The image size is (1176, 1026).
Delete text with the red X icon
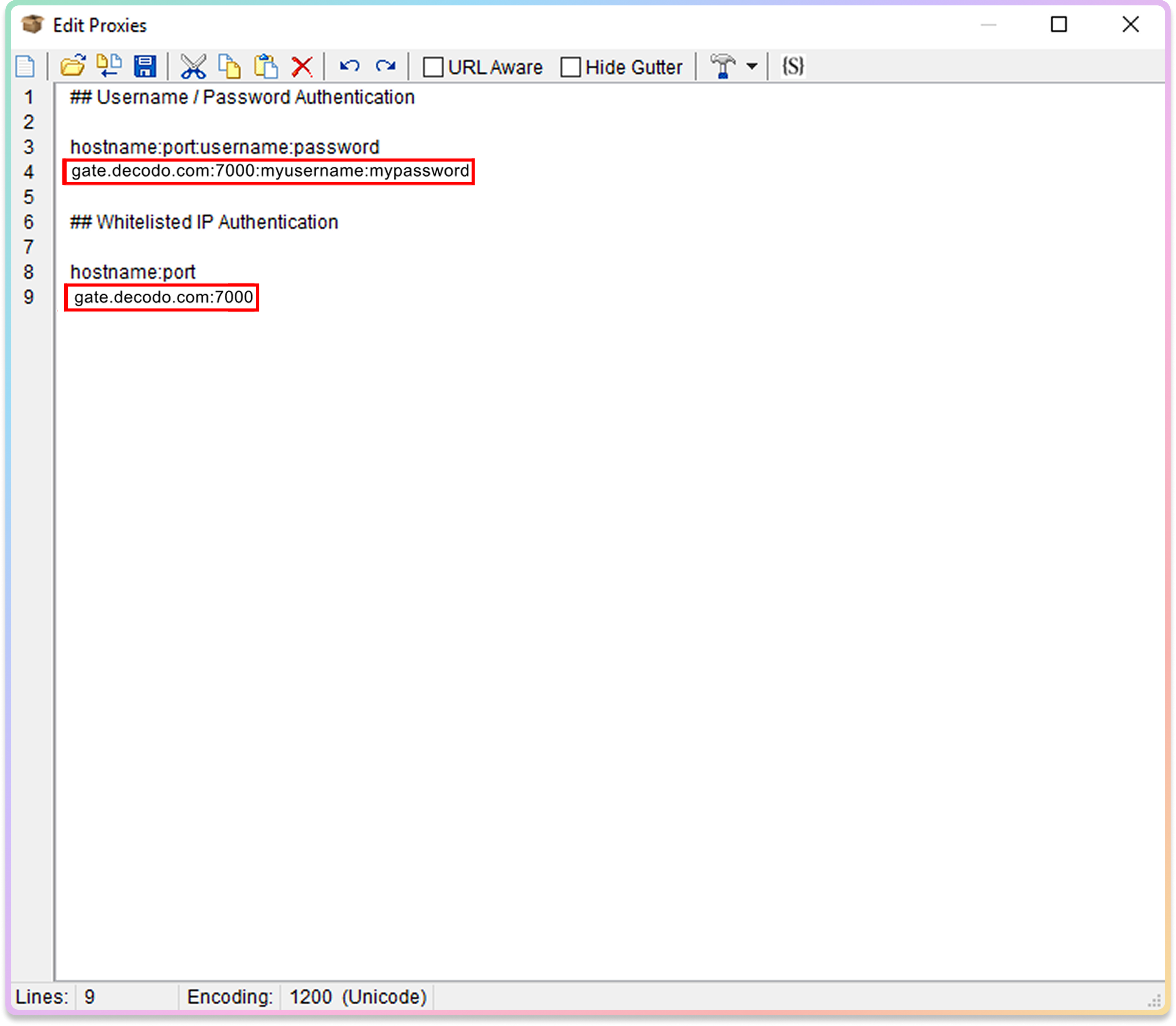pyautogui.click(x=302, y=67)
